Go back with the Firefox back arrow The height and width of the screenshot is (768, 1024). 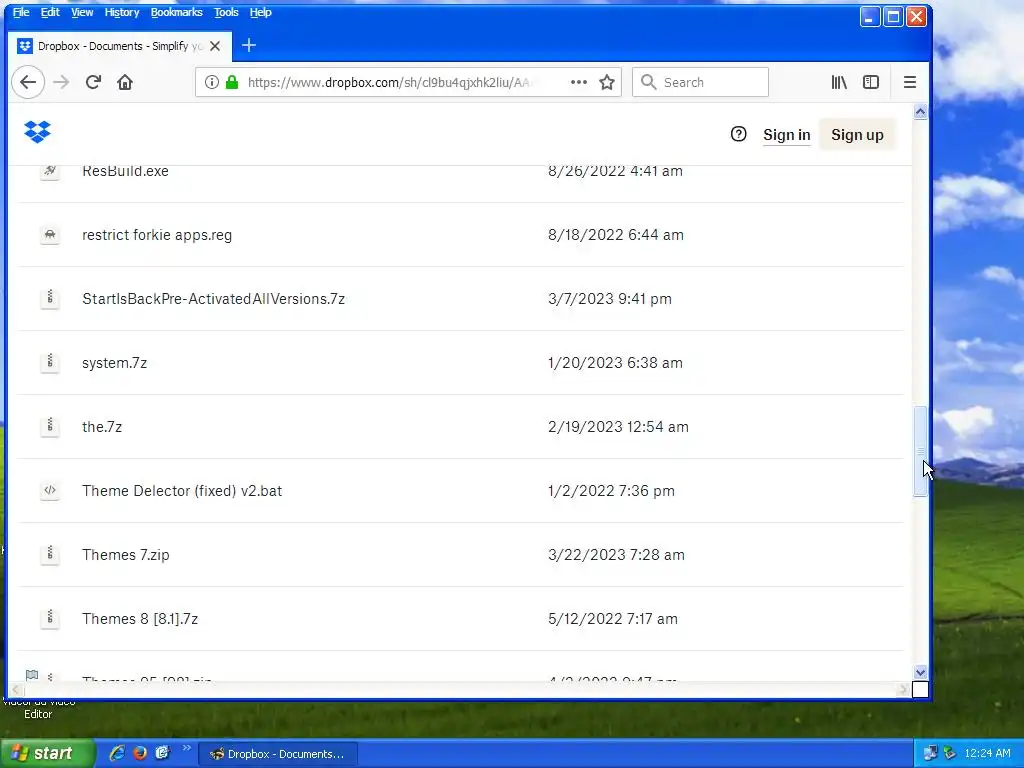tap(28, 82)
